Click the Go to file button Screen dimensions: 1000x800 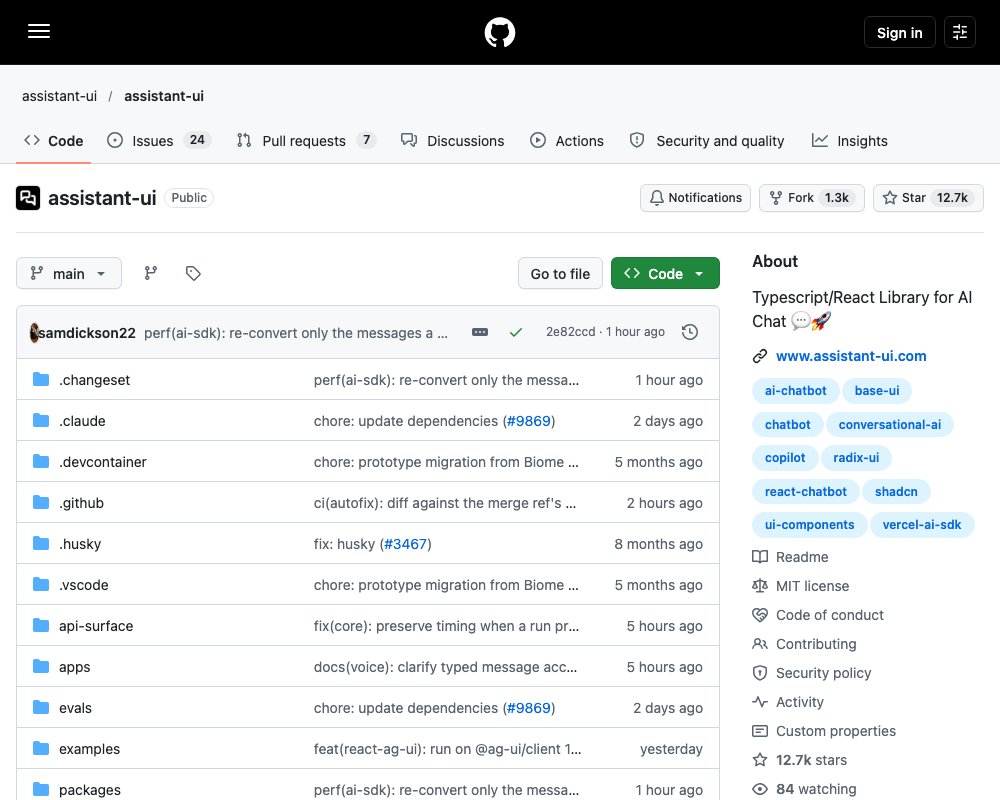point(560,273)
